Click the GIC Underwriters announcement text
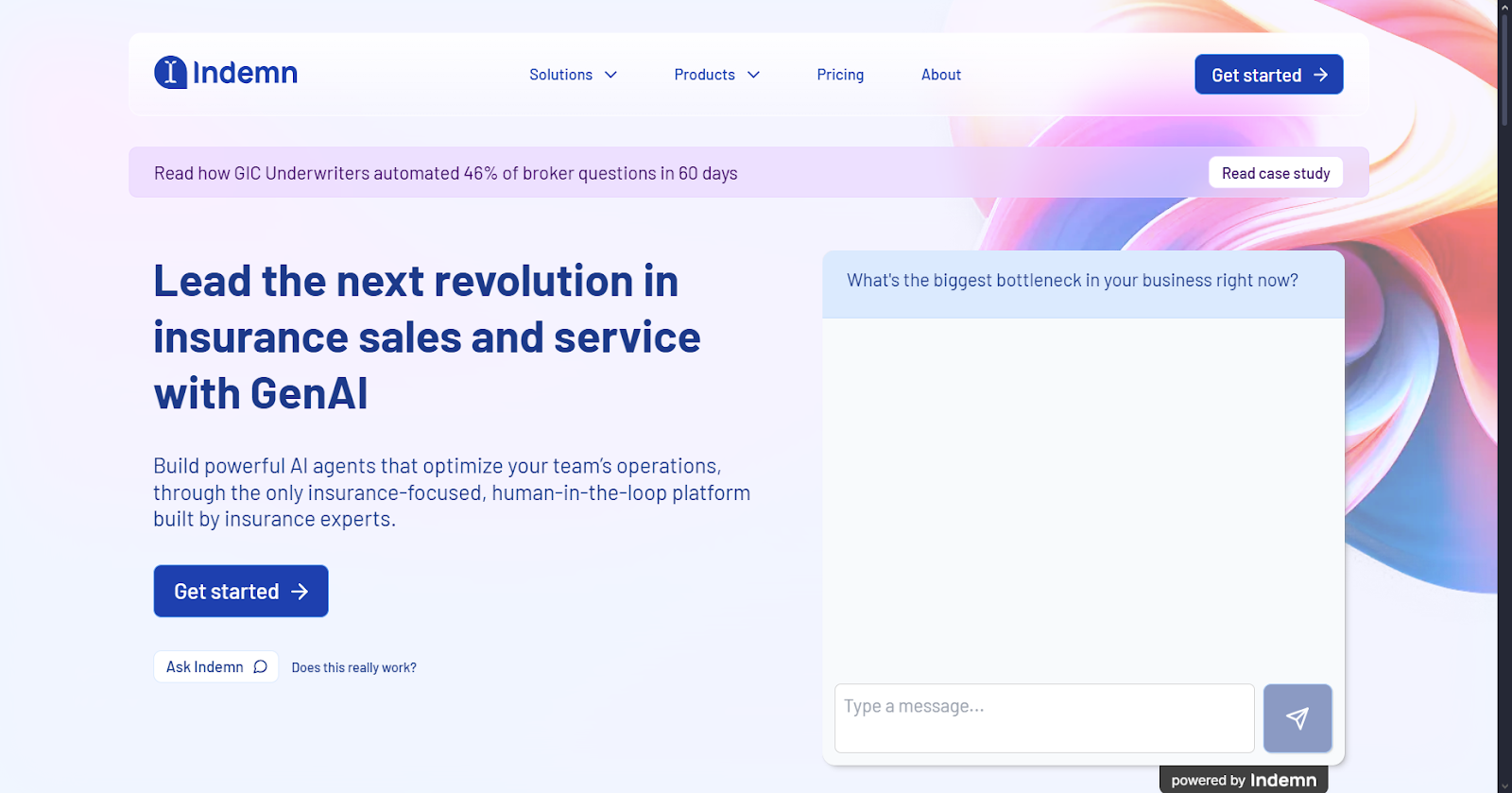The width and height of the screenshot is (1512, 793). (x=446, y=173)
